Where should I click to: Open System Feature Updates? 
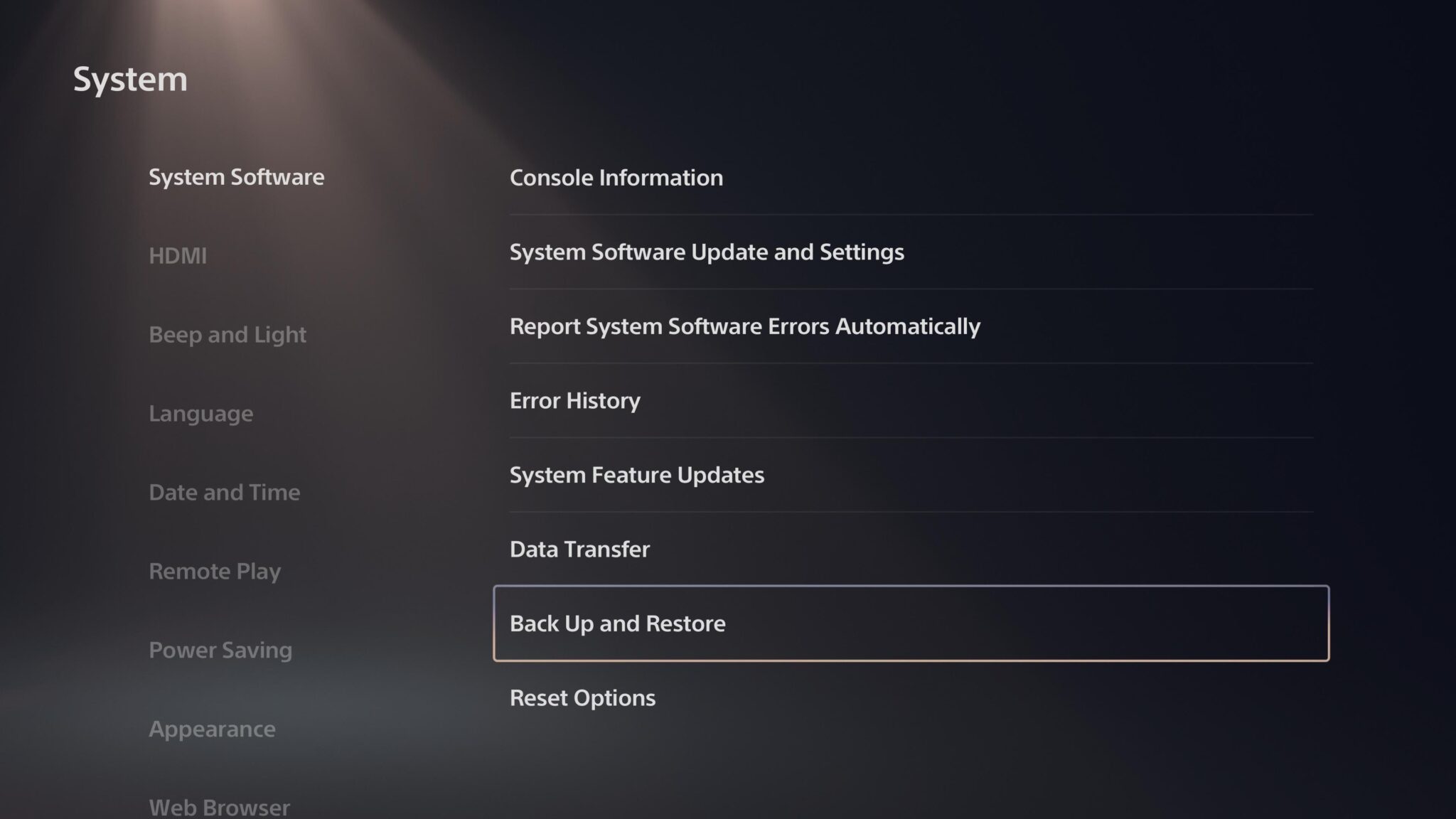637,475
